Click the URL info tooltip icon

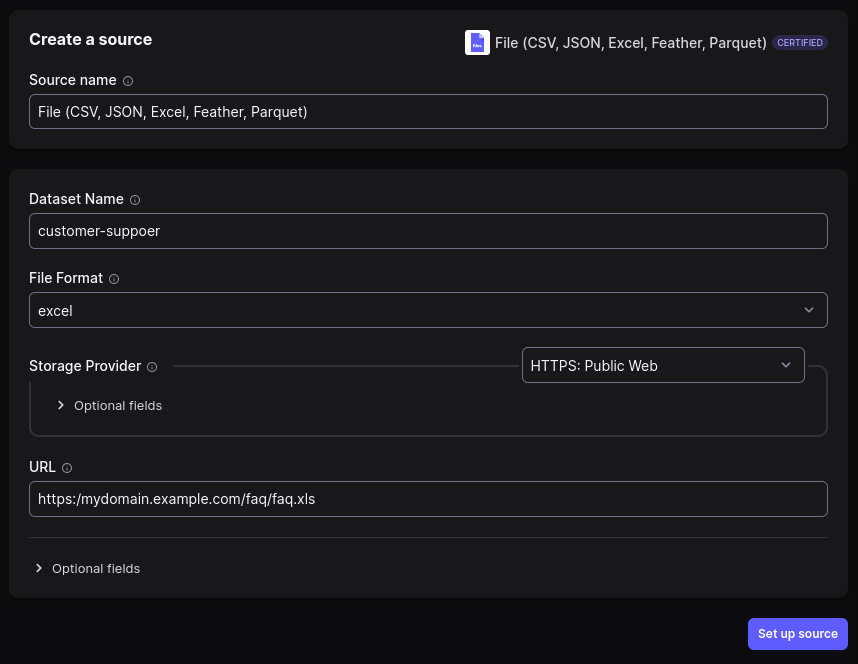66,467
